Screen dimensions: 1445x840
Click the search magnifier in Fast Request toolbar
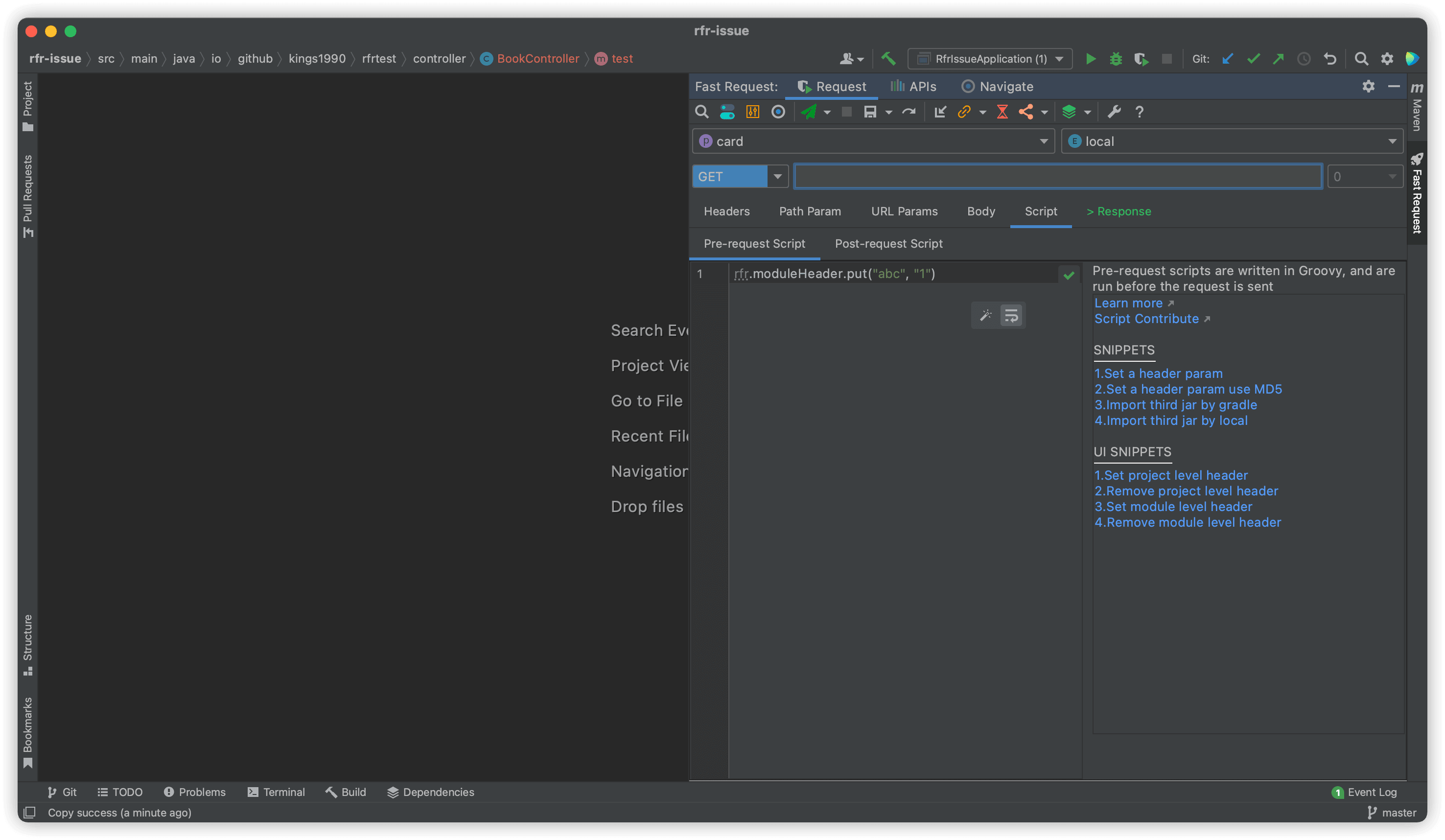tap(702, 112)
